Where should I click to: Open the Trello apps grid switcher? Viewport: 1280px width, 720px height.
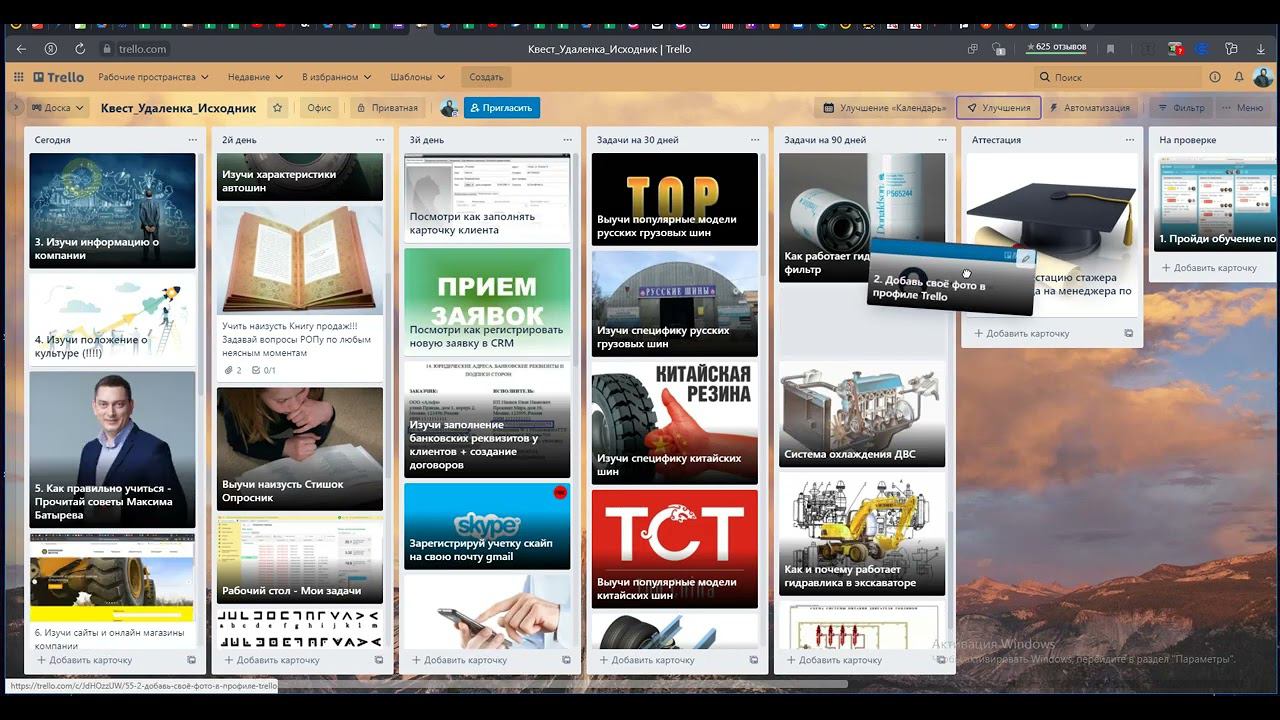[18, 77]
